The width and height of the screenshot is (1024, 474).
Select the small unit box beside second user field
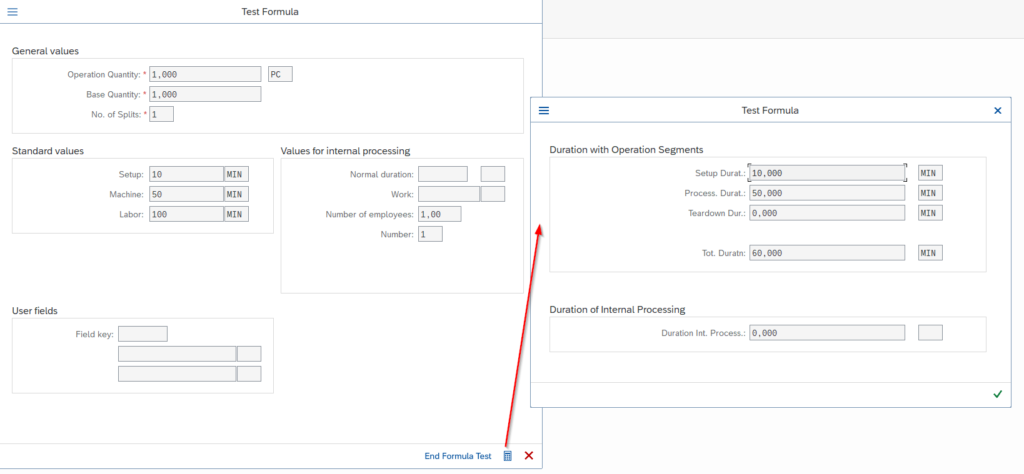coord(249,373)
